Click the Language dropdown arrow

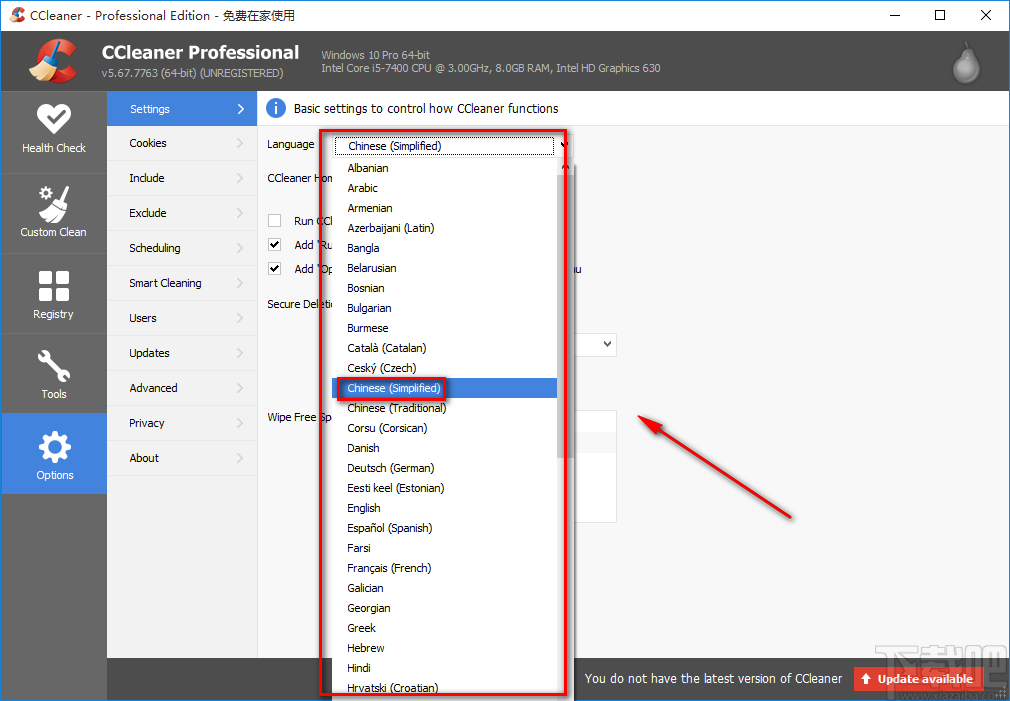[x=564, y=146]
